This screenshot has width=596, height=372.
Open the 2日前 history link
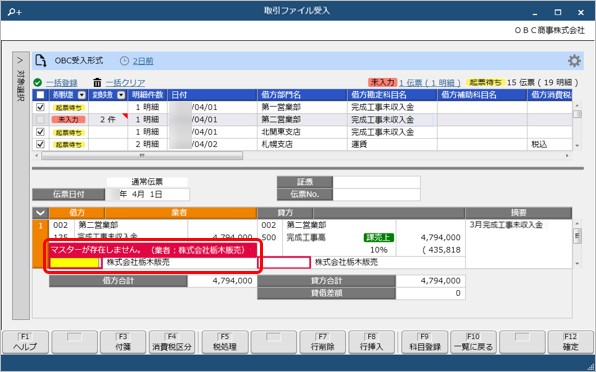[143, 61]
